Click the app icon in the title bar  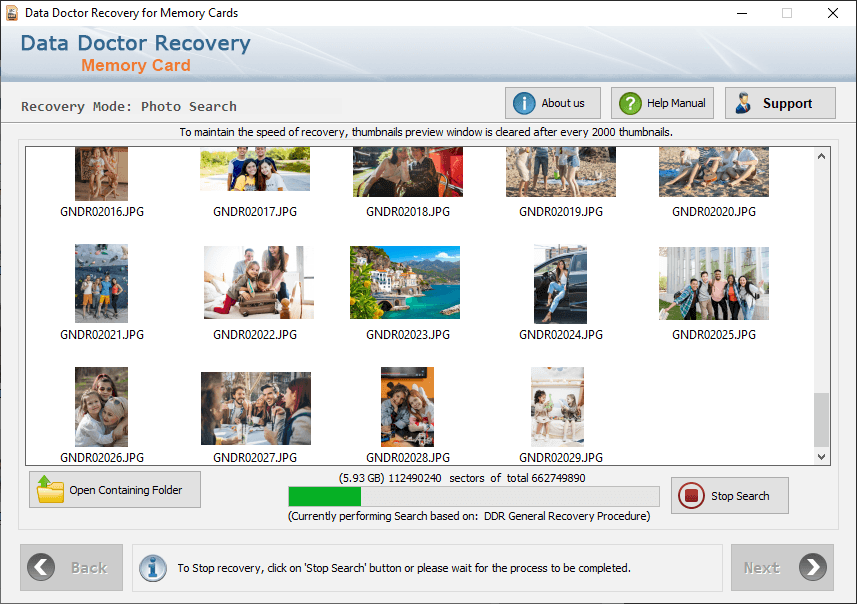click(11, 13)
